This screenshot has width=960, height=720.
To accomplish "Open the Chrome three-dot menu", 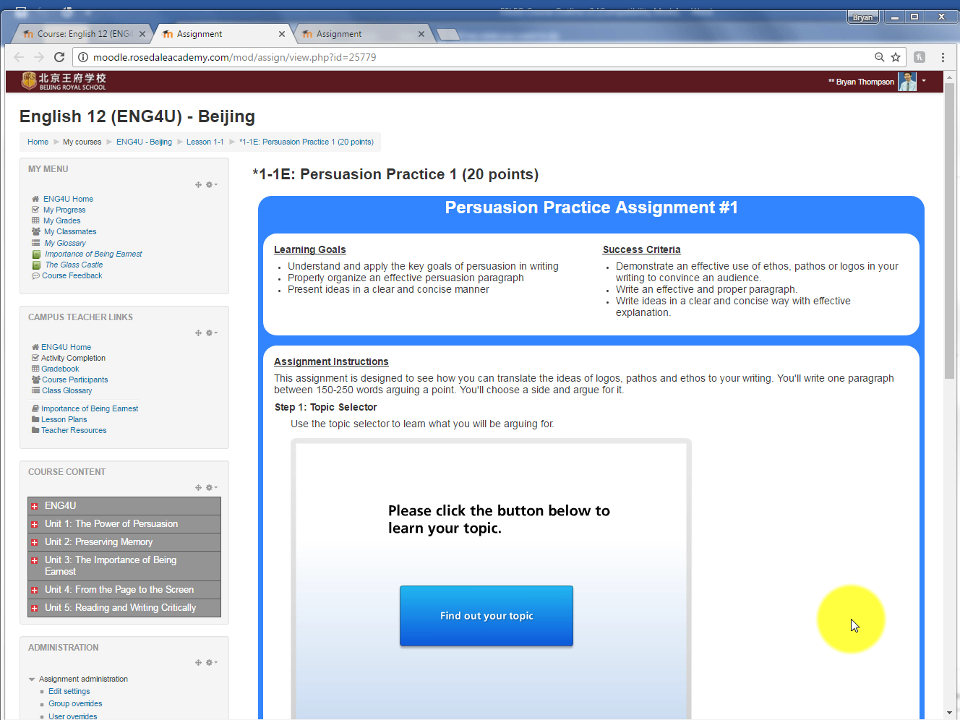I will (x=943, y=57).
